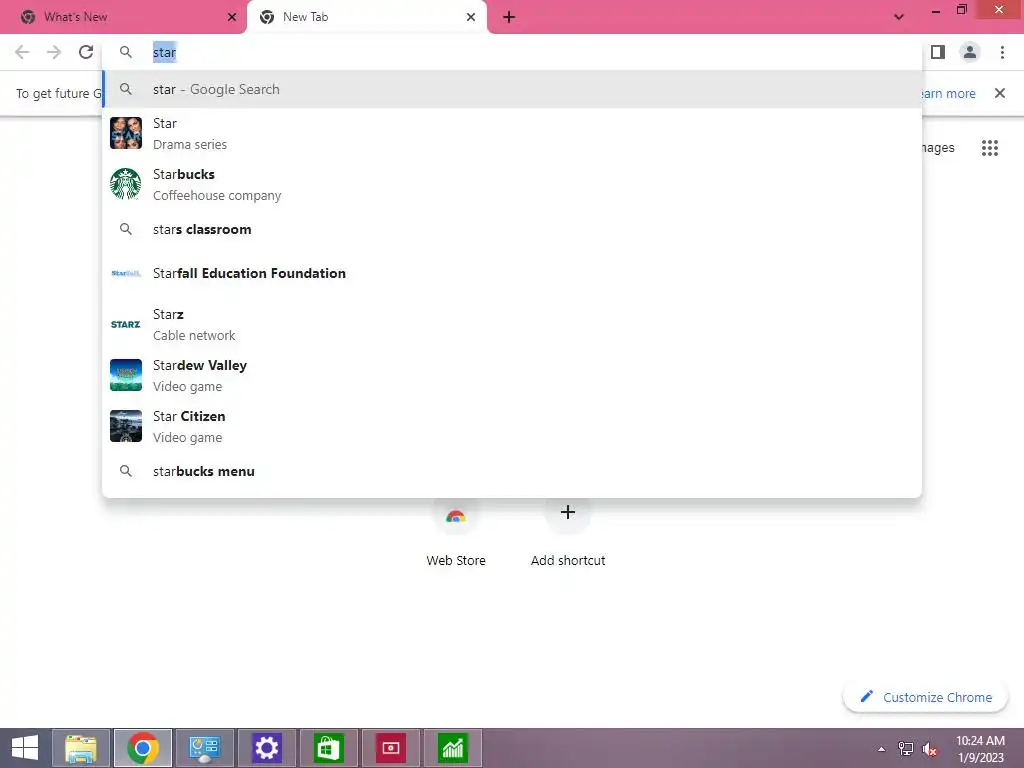Close the What's New tab

[232, 17]
